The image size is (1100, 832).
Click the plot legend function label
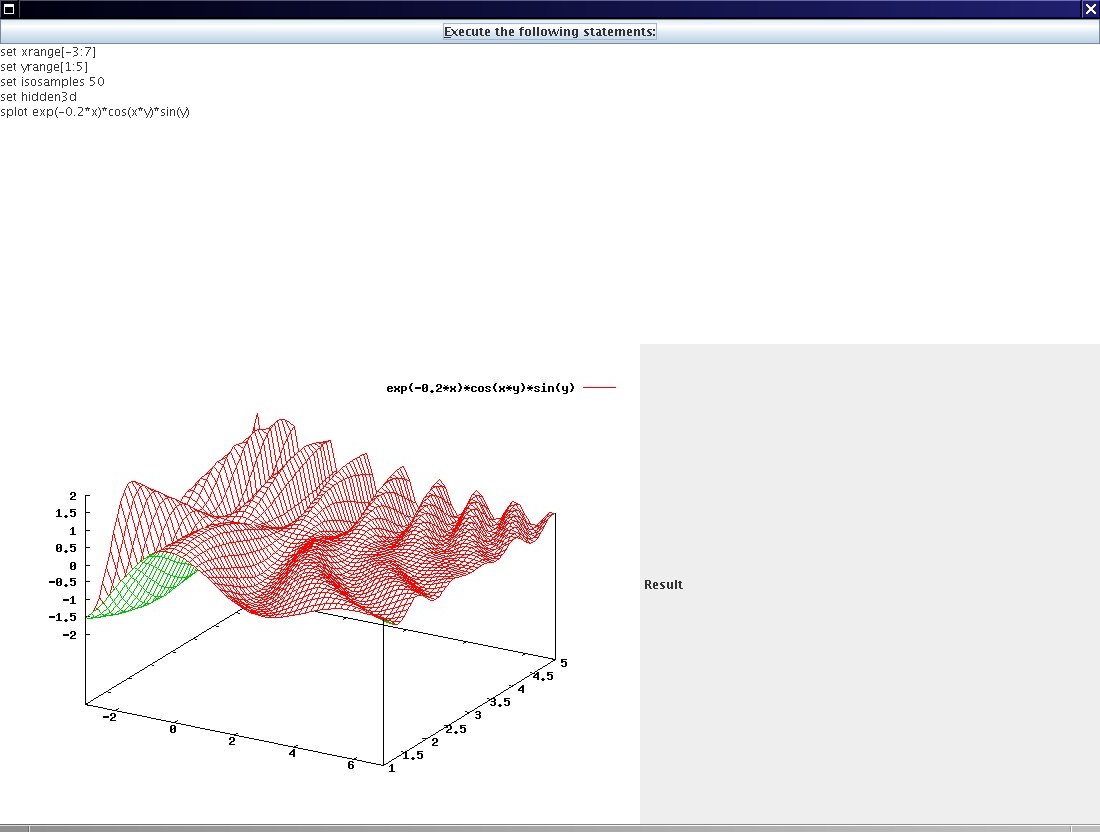tap(480, 388)
